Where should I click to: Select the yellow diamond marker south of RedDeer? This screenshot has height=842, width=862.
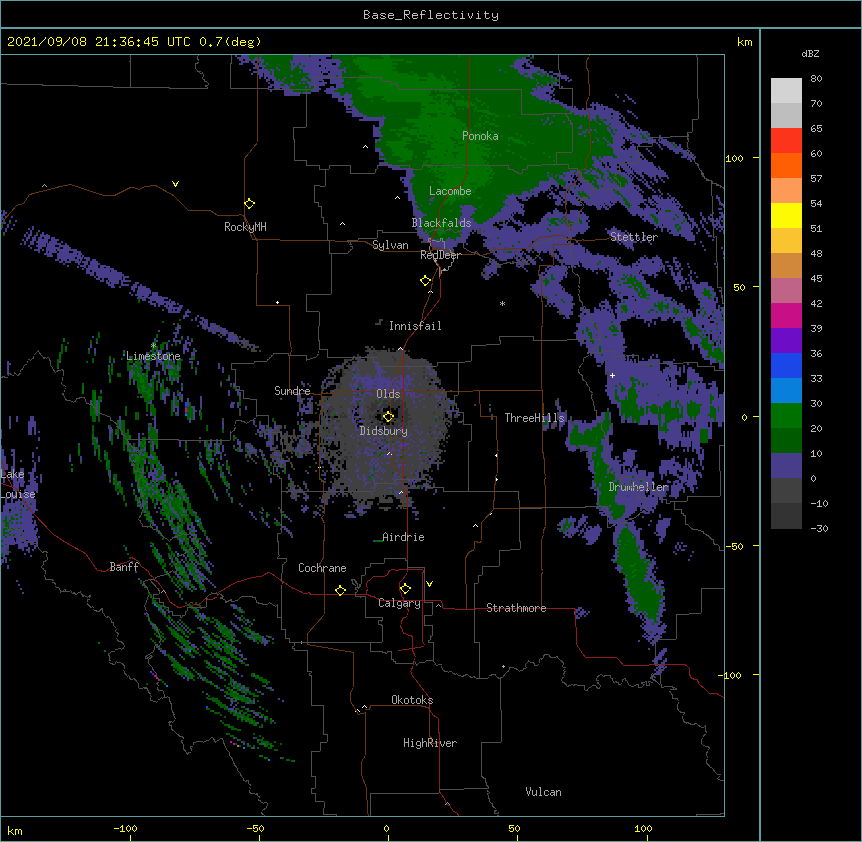coord(426,281)
